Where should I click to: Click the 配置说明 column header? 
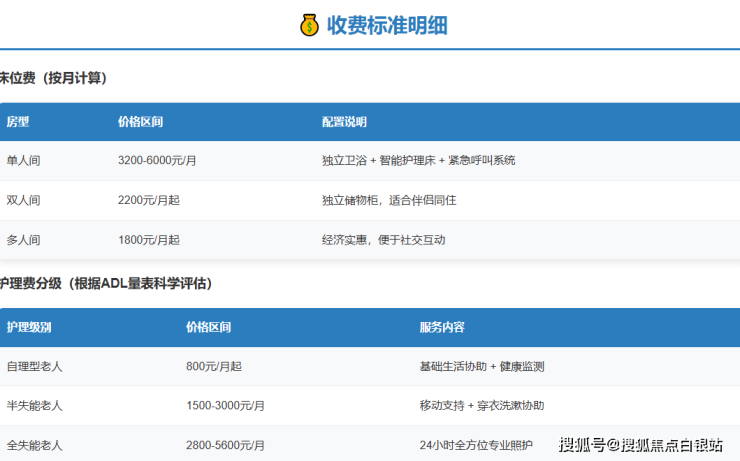pyautogui.click(x=344, y=122)
